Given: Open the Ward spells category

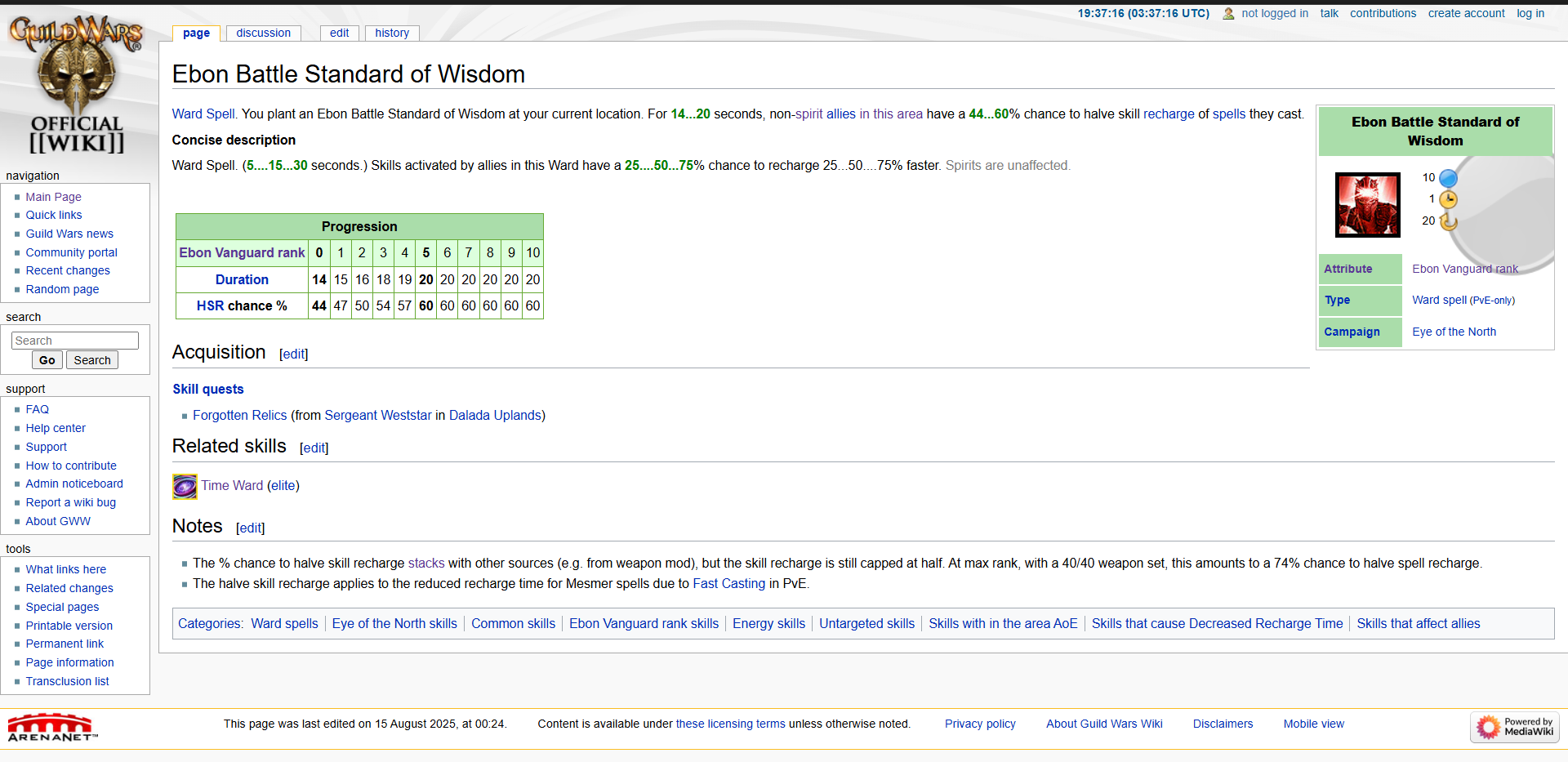Looking at the screenshot, I should tap(285, 624).
